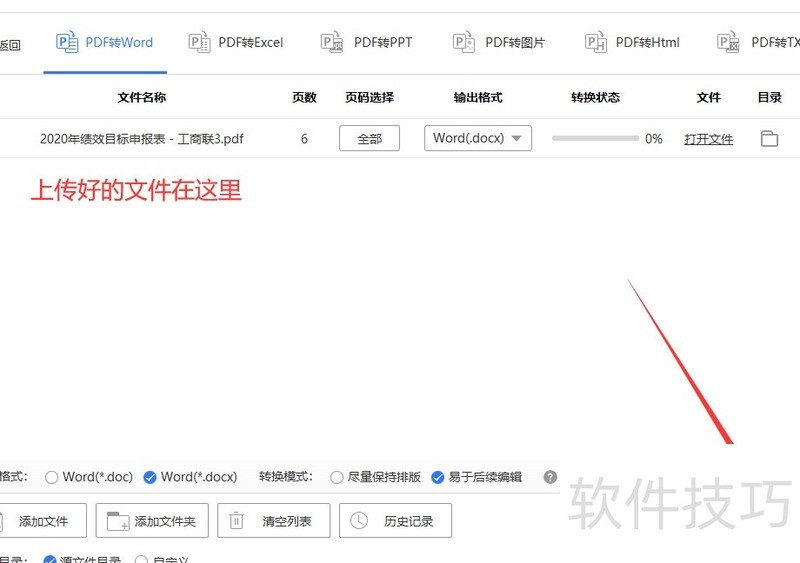Select the Word(*.docx) radio button

click(x=150, y=477)
